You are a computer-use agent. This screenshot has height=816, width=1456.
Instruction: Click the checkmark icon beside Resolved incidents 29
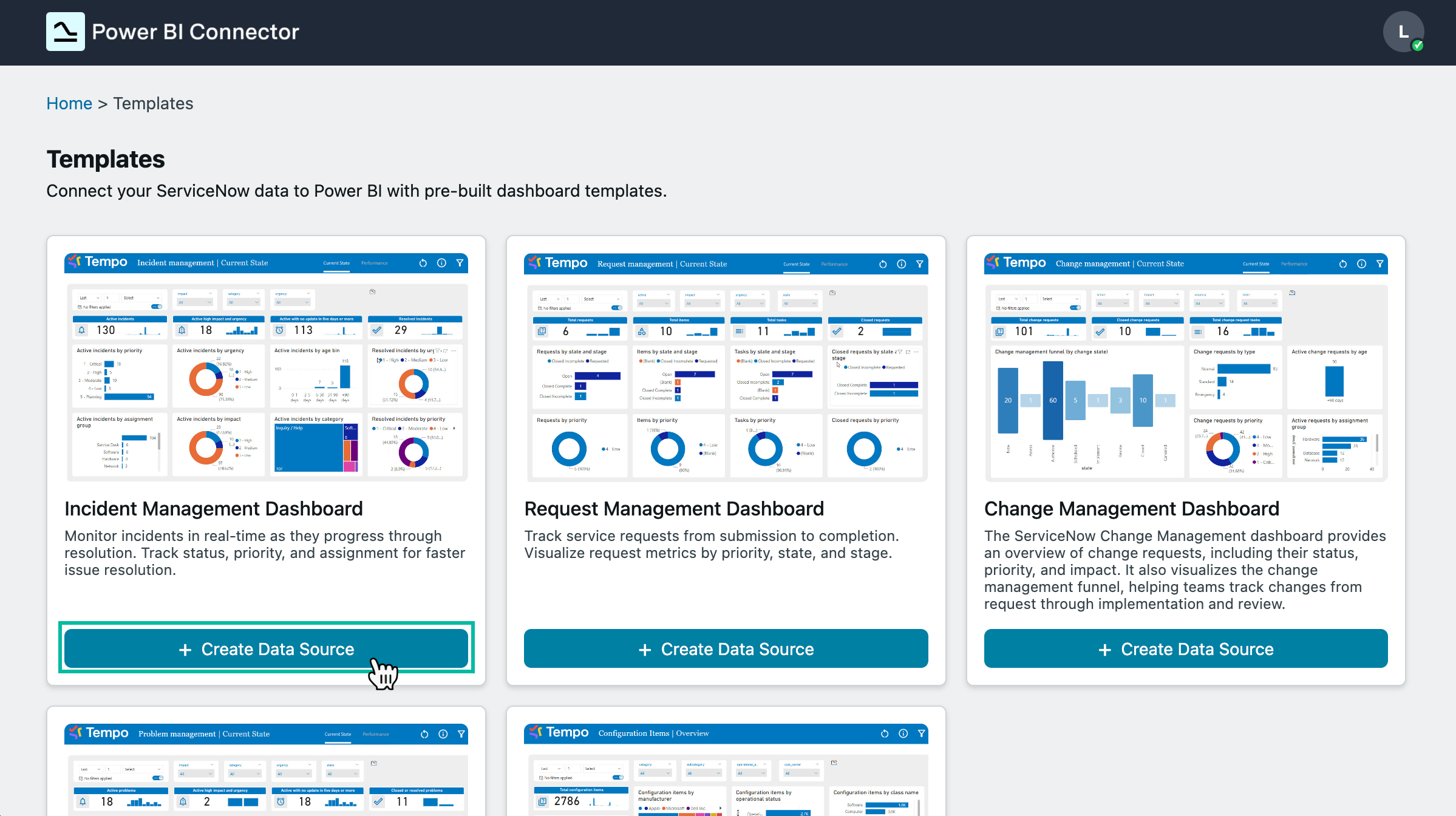coord(377,330)
